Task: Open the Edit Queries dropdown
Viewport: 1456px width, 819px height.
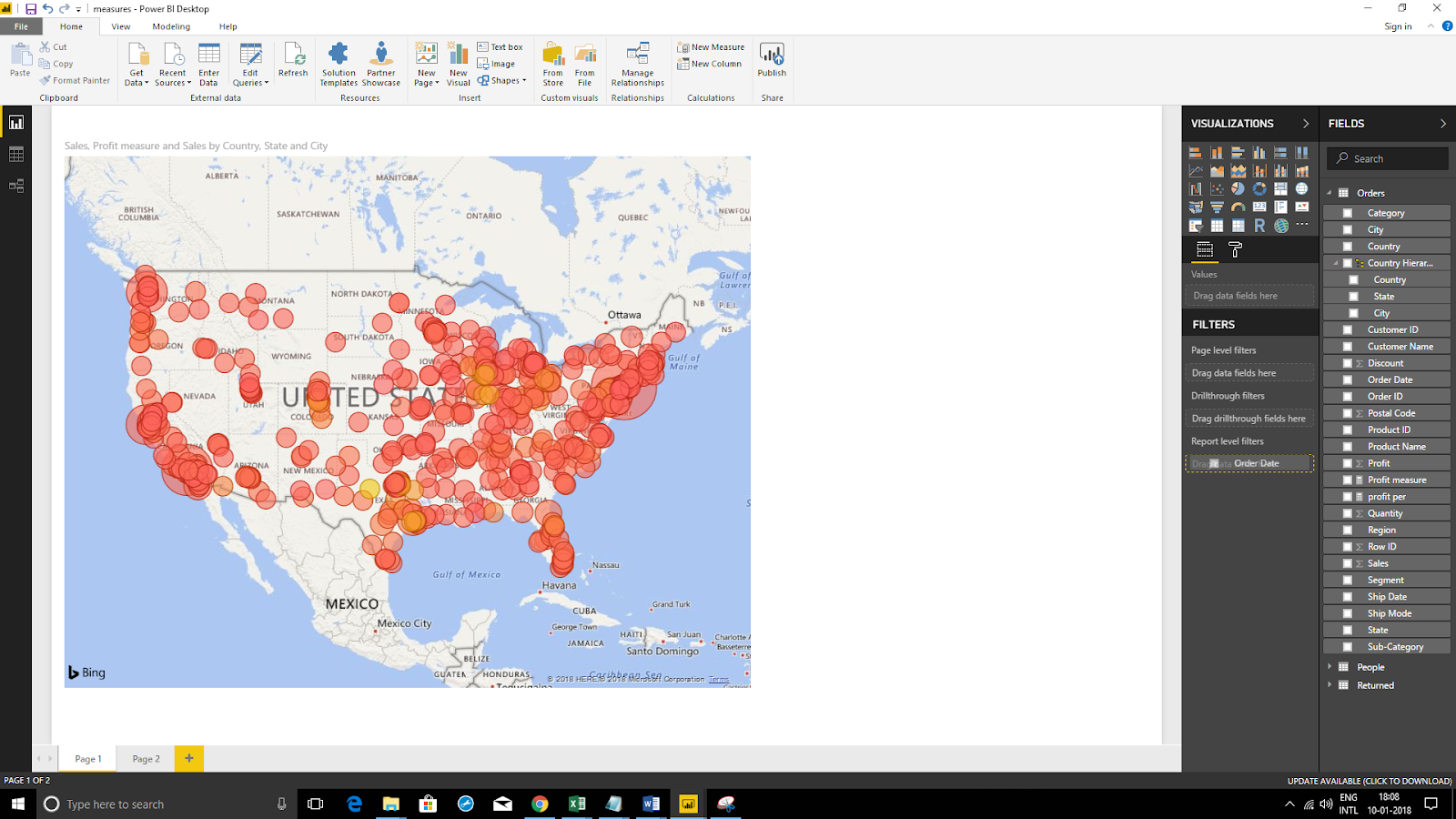Action: [x=250, y=65]
